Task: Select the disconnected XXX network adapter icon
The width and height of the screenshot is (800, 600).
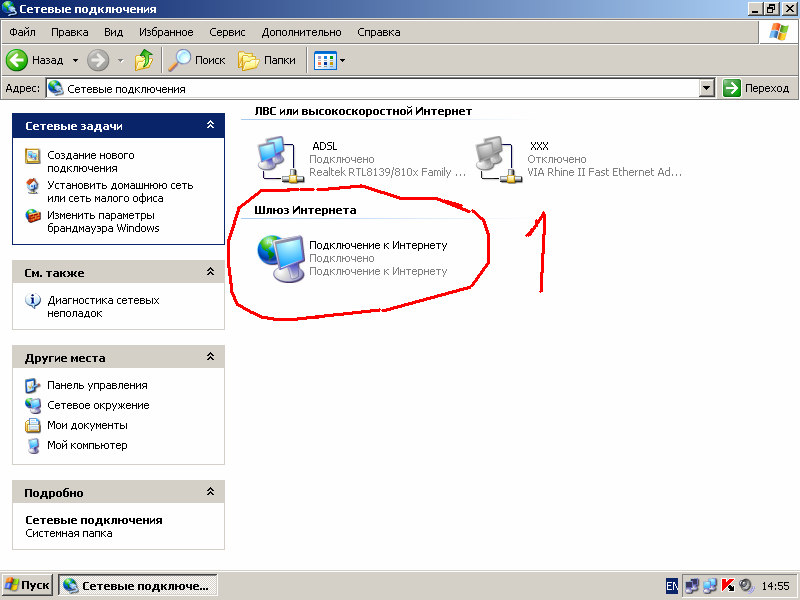Action: [494, 159]
